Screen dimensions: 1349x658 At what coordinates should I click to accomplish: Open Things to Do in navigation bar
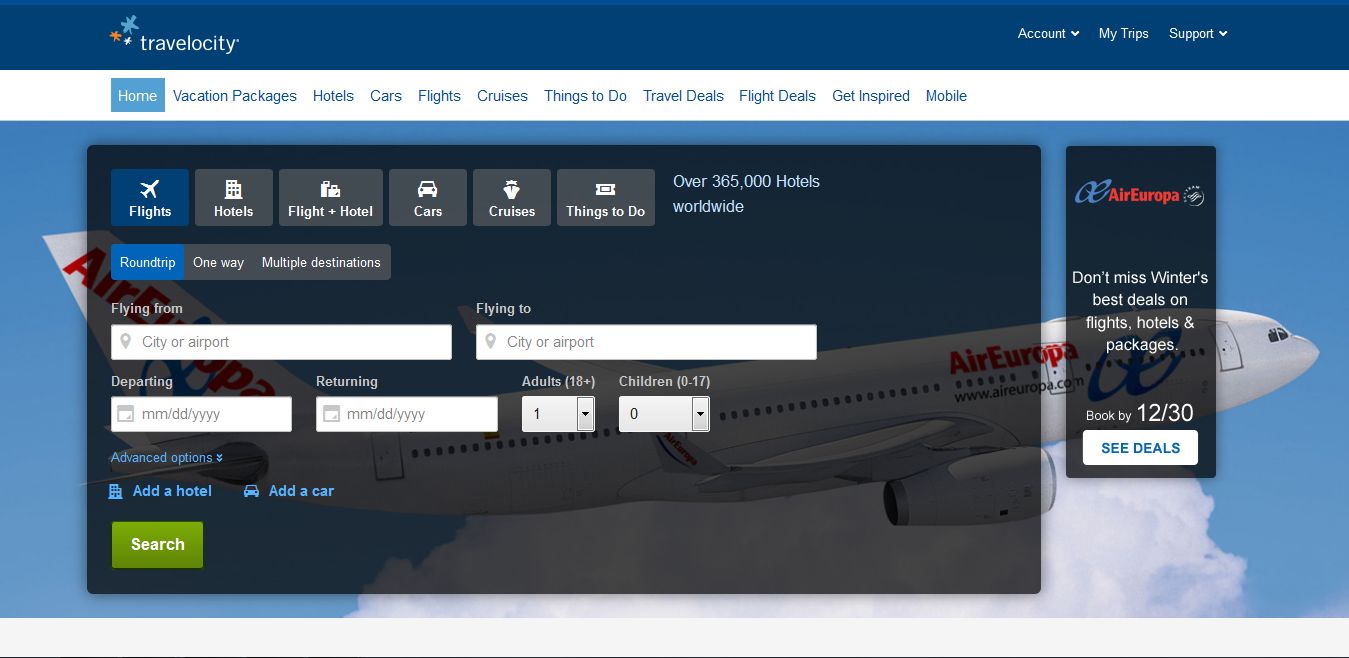pyautogui.click(x=585, y=96)
